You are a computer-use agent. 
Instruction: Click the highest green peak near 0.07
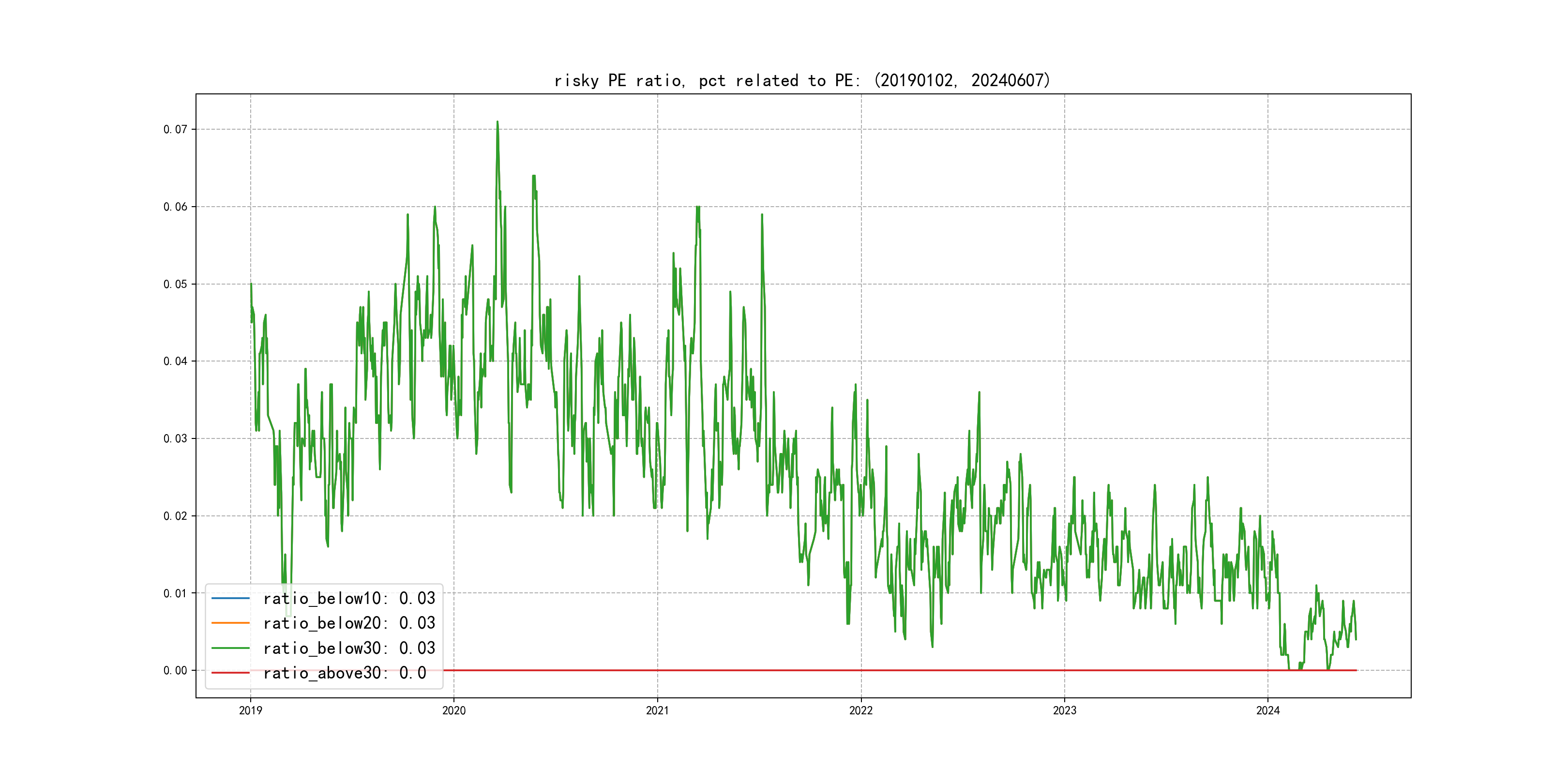coord(498,122)
